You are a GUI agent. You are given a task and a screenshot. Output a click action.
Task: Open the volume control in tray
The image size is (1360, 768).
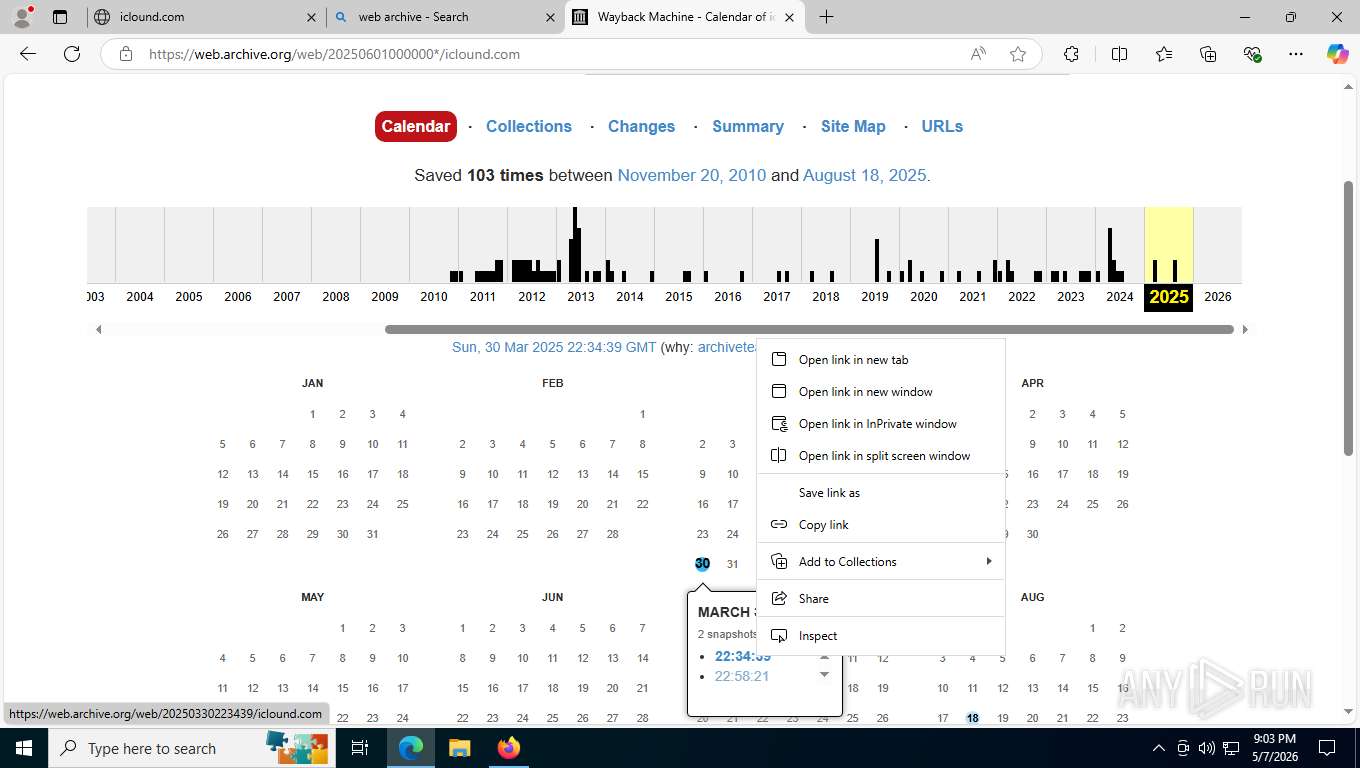1207,748
